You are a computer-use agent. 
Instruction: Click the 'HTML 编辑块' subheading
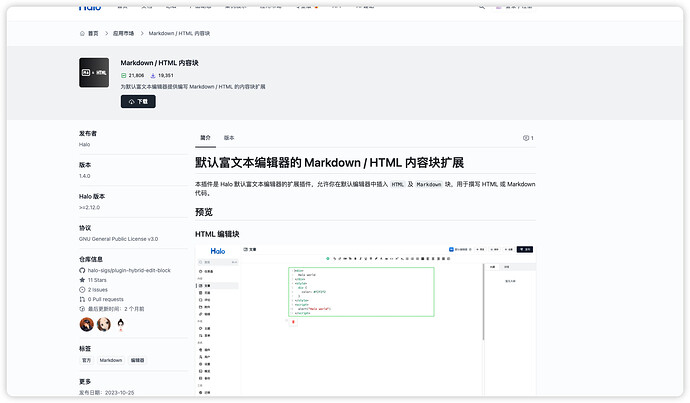coord(217,234)
